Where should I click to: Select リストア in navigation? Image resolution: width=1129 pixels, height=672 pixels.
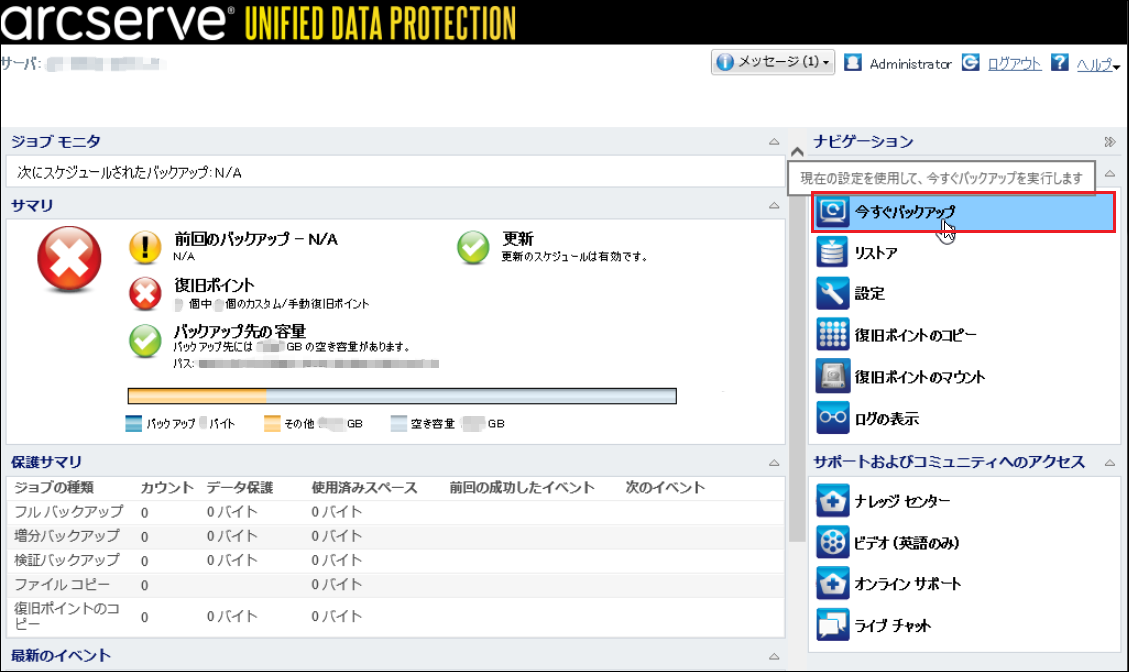875,253
